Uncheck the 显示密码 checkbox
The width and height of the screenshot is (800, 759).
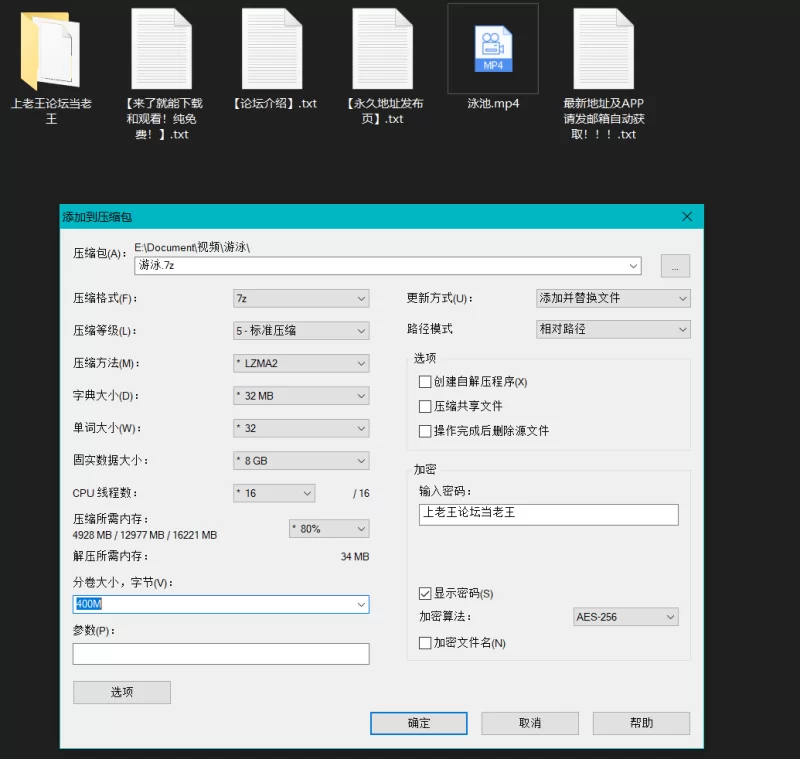click(x=426, y=594)
